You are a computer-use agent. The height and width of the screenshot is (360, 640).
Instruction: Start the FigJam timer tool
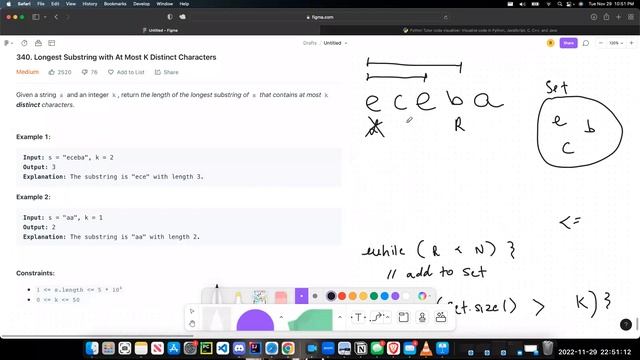tap(24, 43)
